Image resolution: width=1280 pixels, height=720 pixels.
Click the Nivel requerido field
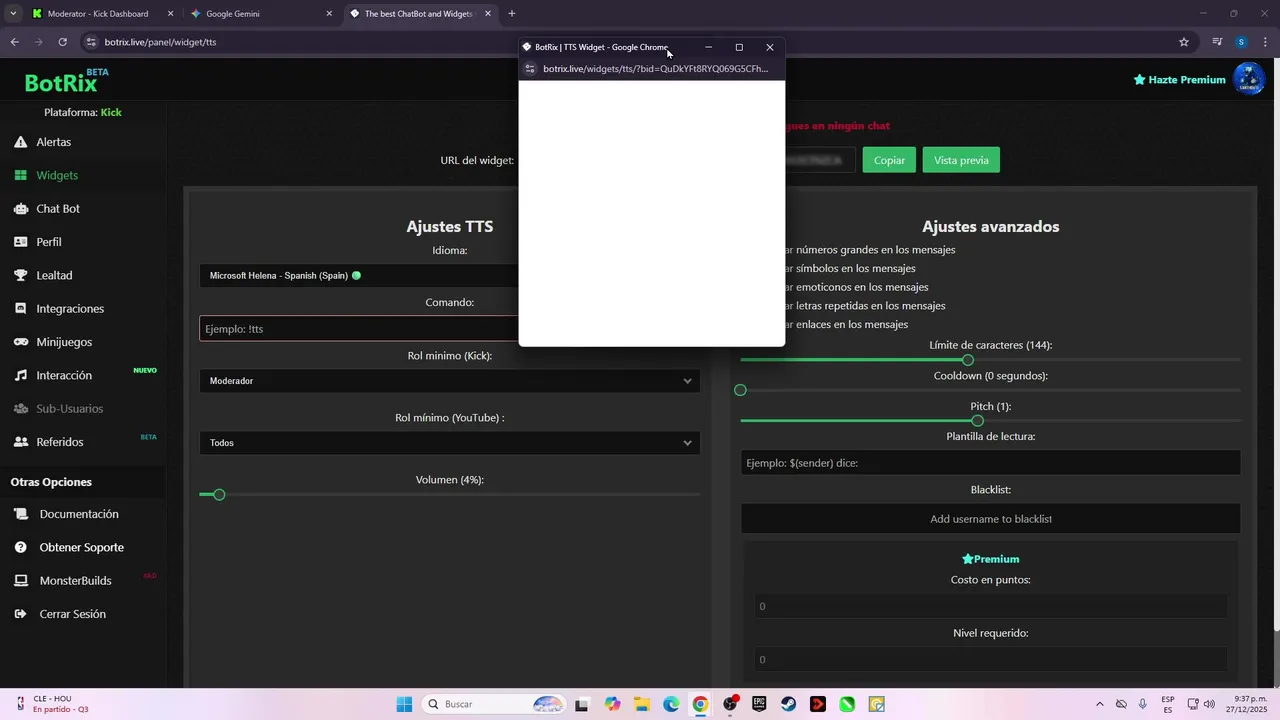pyautogui.click(x=990, y=659)
